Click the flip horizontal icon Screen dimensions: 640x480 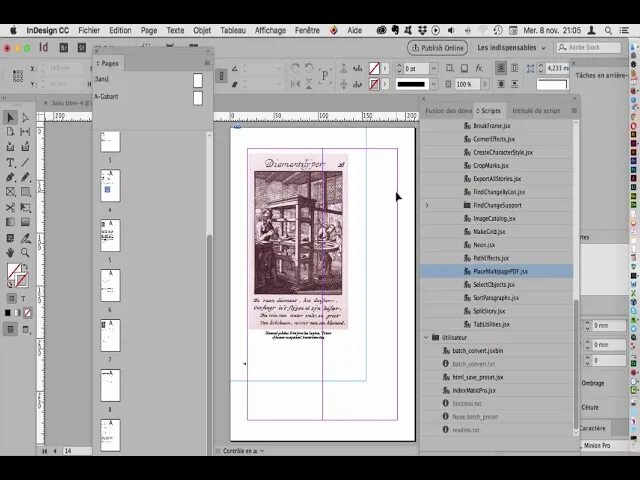[x=296, y=84]
